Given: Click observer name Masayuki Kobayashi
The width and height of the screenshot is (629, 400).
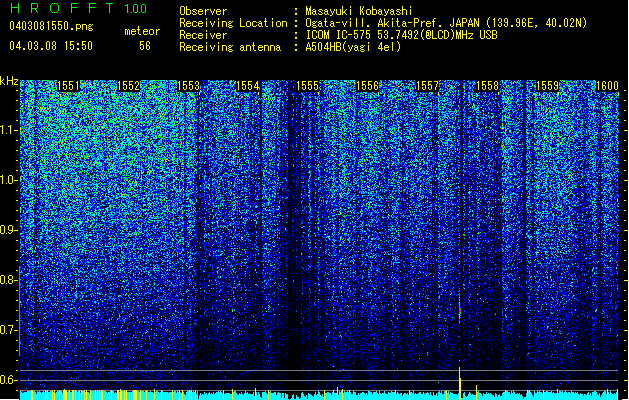Looking at the screenshot, I should [359, 11].
